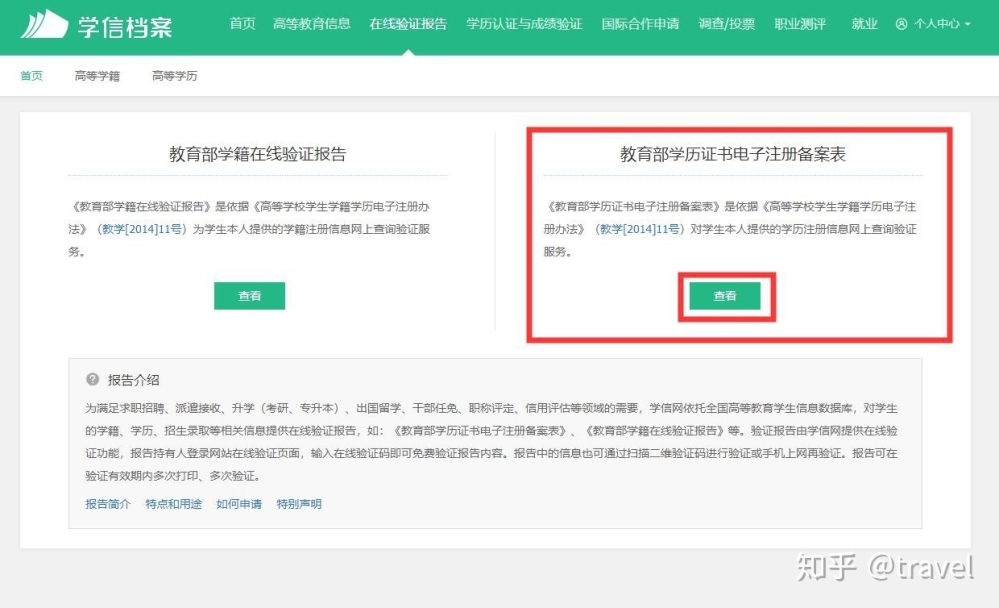Screen dimensions: 999x608
Task: Open the 高等教育信息 menu
Action: click(312, 24)
